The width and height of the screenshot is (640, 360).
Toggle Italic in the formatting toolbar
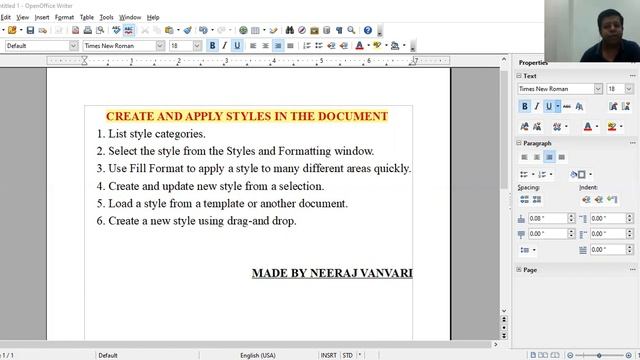pos(224,46)
